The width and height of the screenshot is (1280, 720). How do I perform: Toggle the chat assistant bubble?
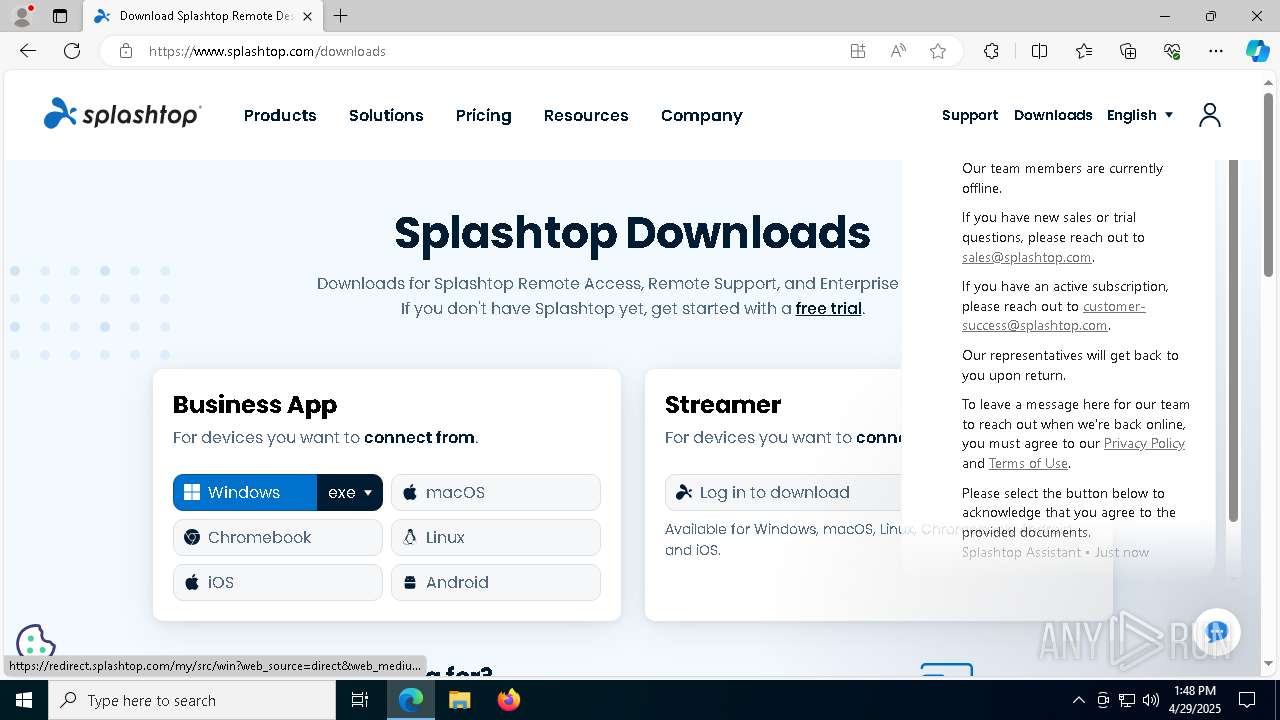coord(1216,632)
